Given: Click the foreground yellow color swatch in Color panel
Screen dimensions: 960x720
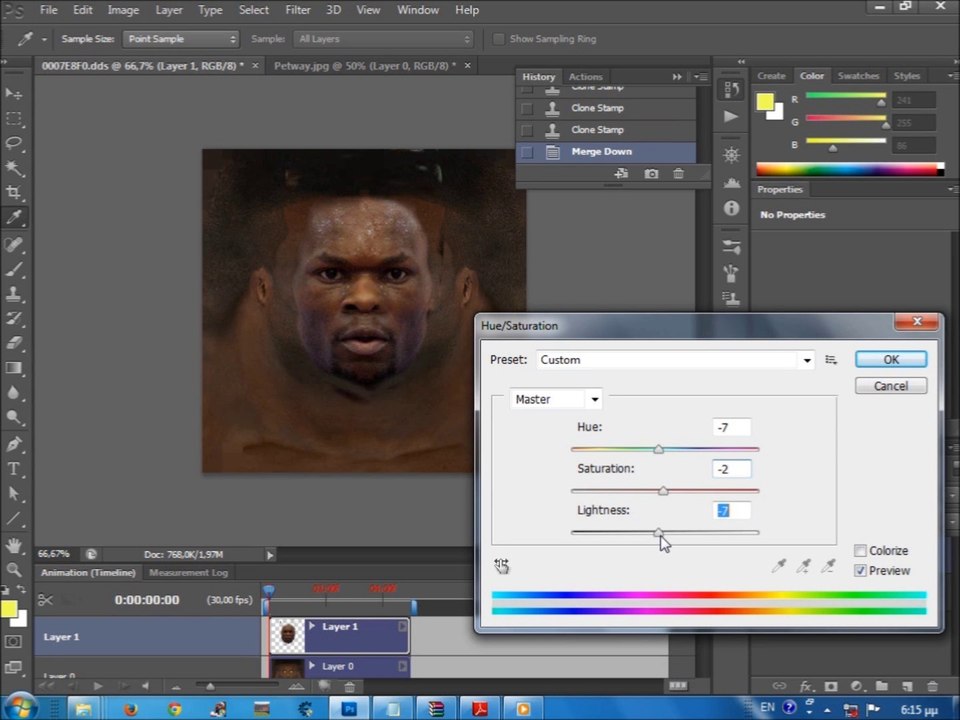Looking at the screenshot, I should (x=765, y=102).
